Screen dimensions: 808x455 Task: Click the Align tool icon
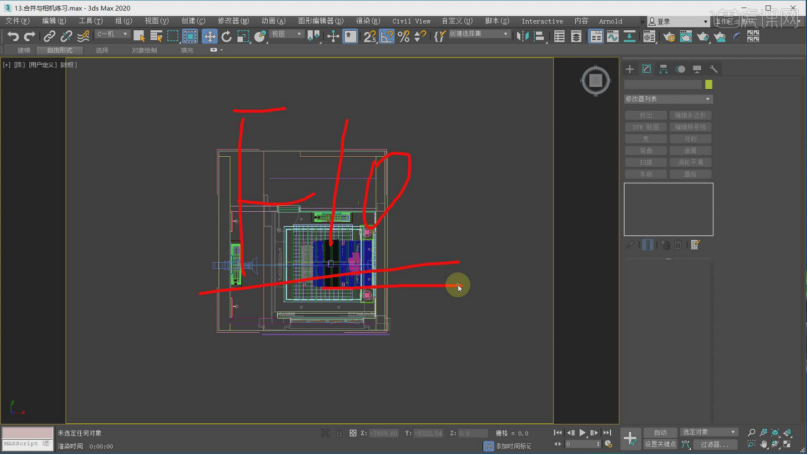(540, 36)
